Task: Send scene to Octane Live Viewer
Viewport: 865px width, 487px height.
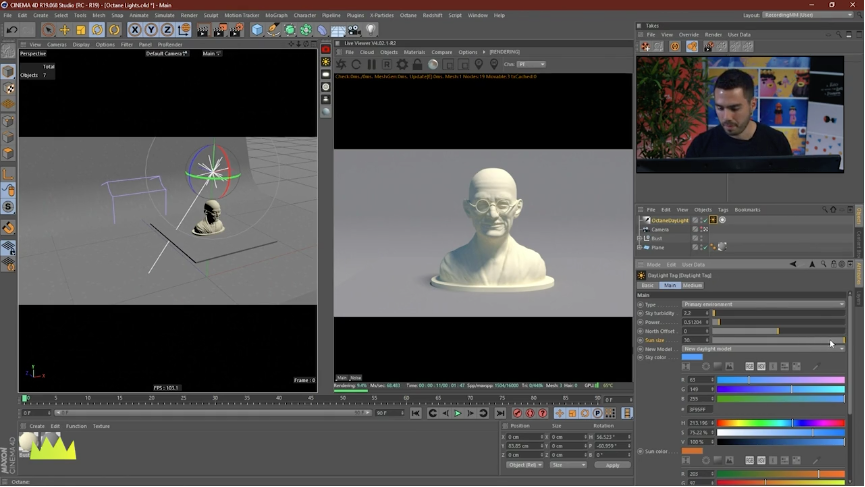Action: (341, 65)
